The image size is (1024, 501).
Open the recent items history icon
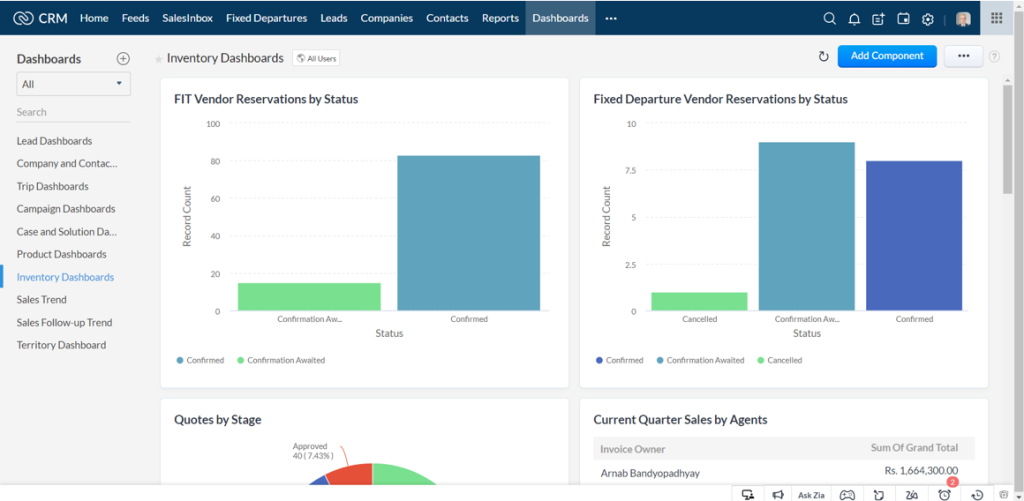(x=977, y=494)
